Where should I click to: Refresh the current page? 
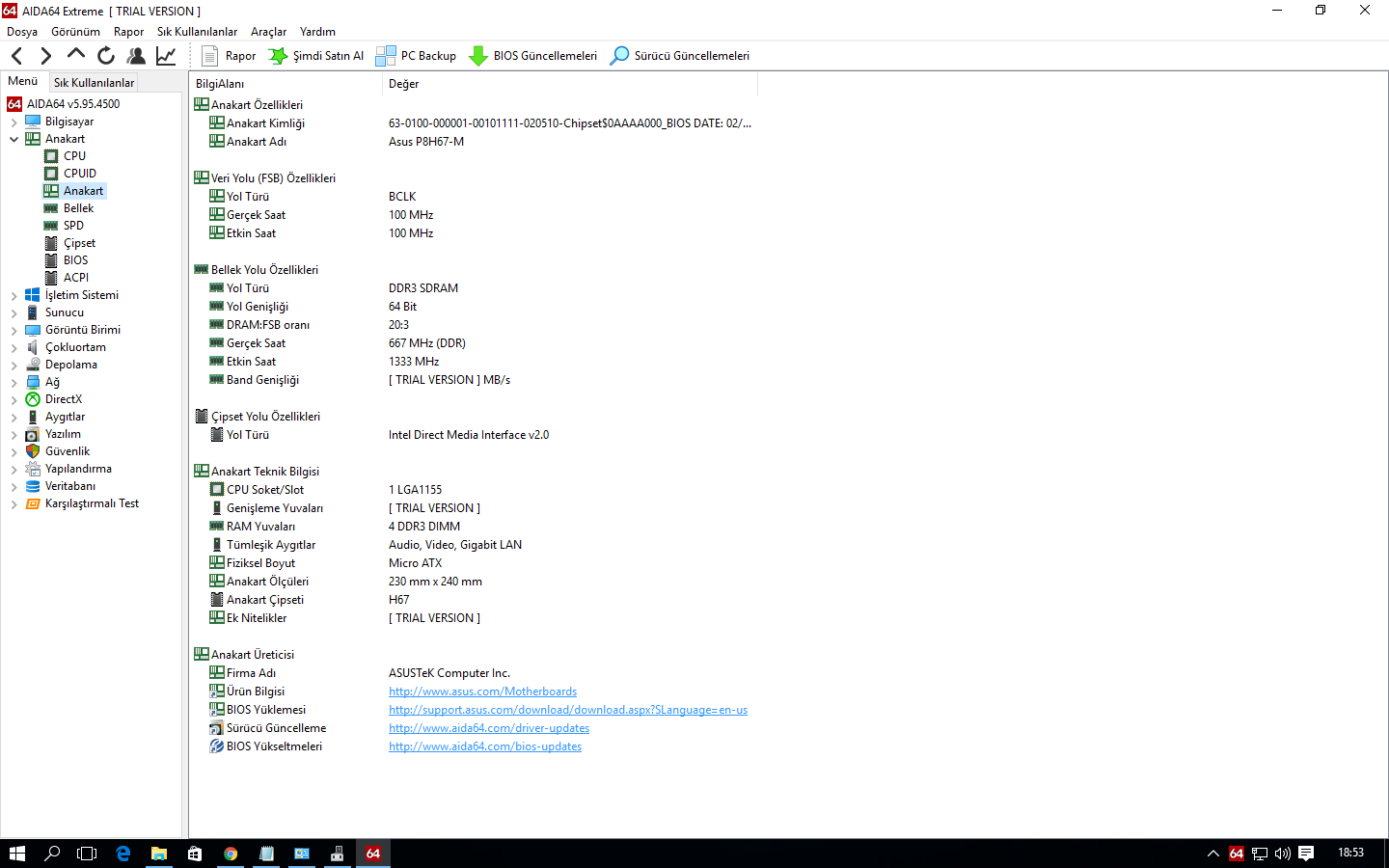click(x=106, y=56)
